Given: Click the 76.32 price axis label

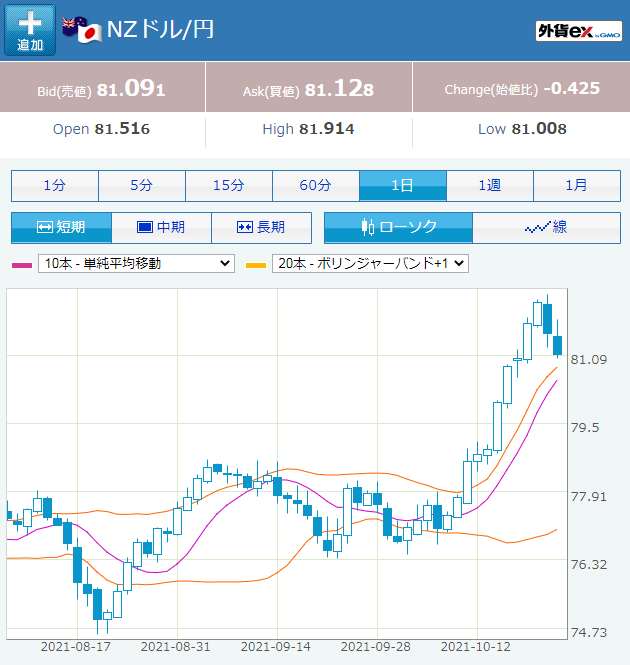Looking at the screenshot, I should [588, 564].
